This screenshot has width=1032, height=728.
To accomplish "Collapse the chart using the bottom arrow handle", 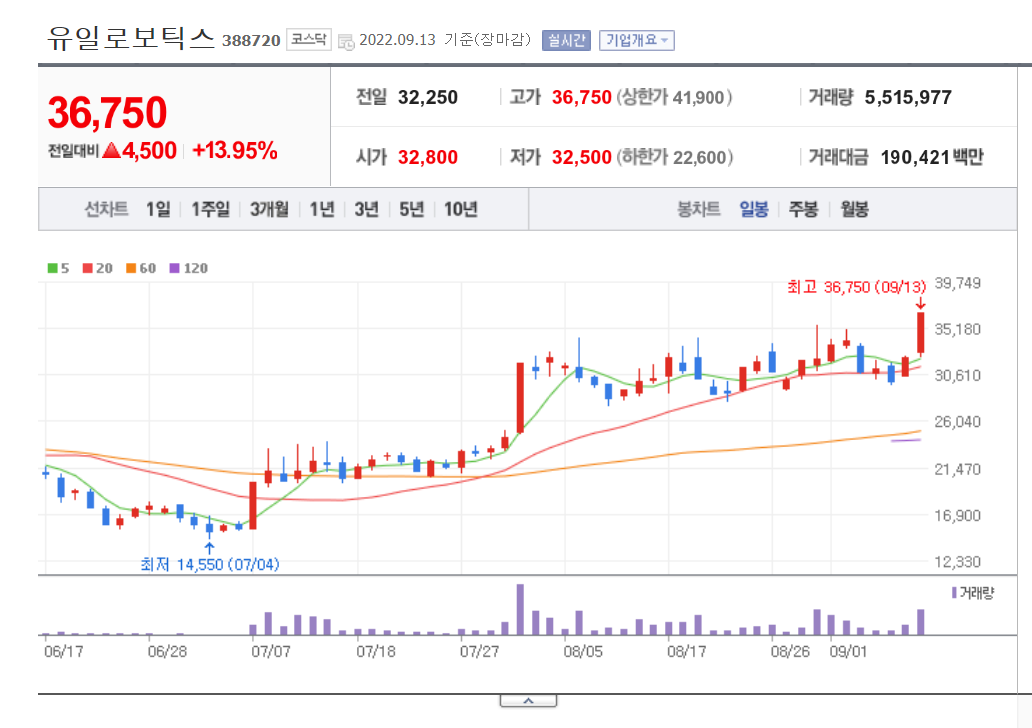I will [x=529, y=701].
